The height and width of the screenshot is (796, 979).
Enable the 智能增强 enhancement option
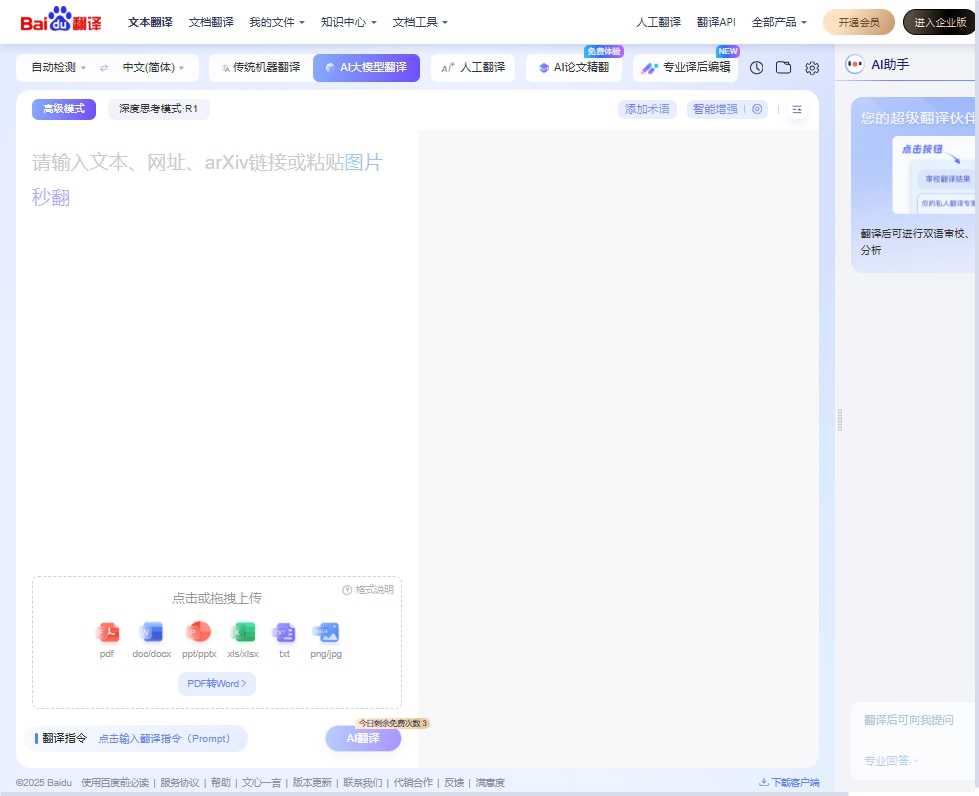coord(714,109)
